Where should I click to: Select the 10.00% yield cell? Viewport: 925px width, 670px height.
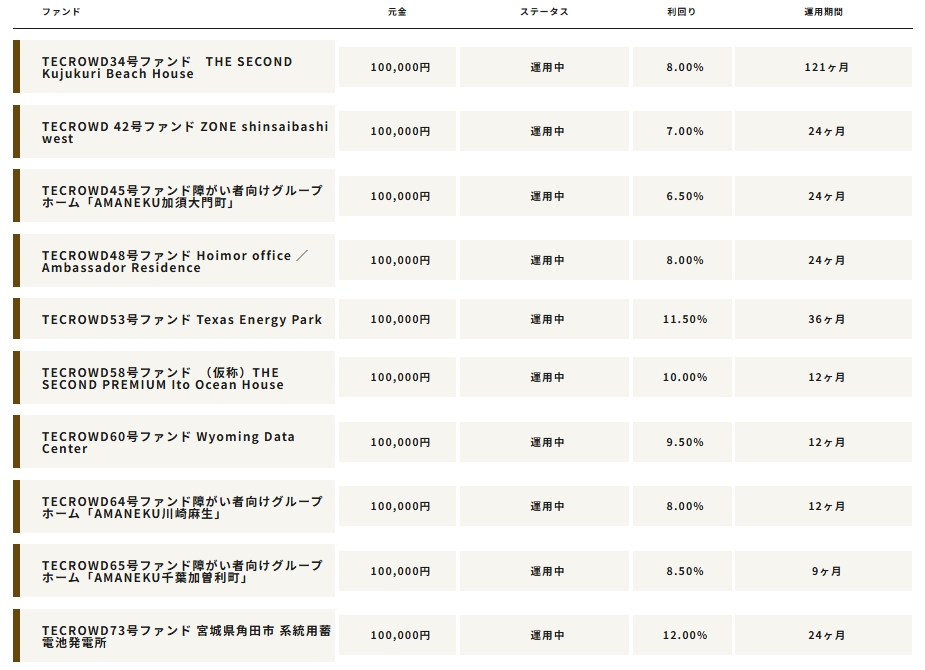[683, 377]
